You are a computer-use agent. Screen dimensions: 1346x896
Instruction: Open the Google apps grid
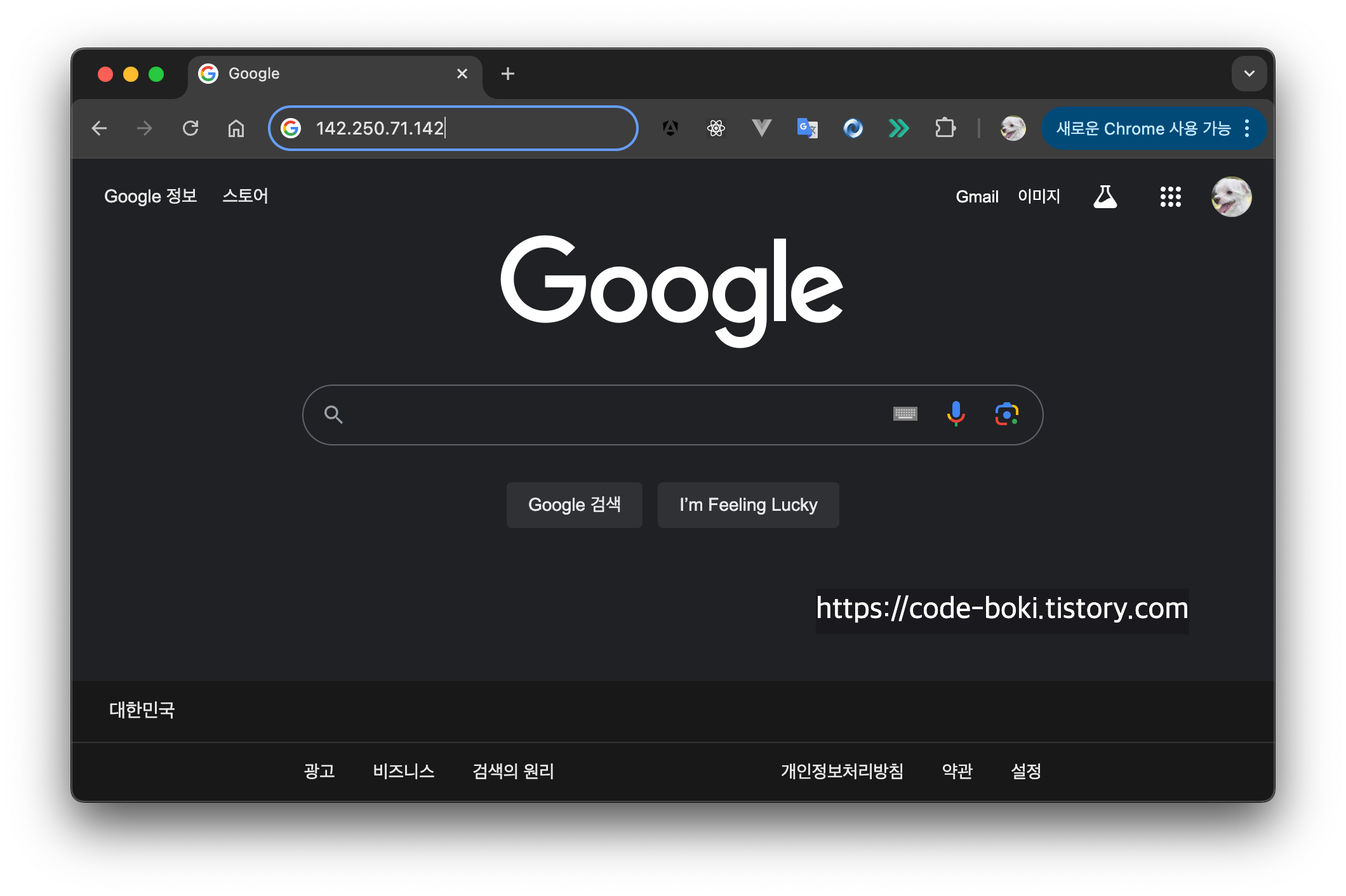(1170, 197)
